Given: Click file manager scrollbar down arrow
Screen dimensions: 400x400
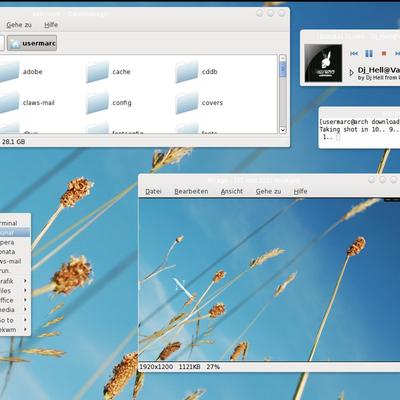Looking at the screenshot, I should pos(283,130).
